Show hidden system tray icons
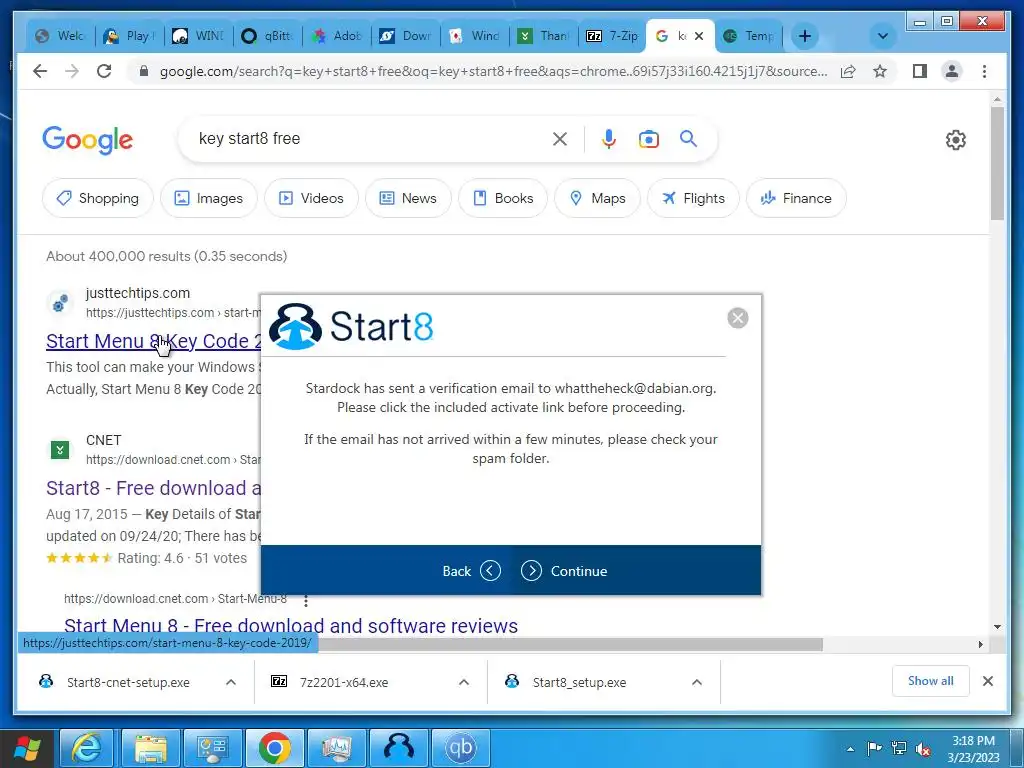Image resolution: width=1024 pixels, height=768 pixels. 850,750
